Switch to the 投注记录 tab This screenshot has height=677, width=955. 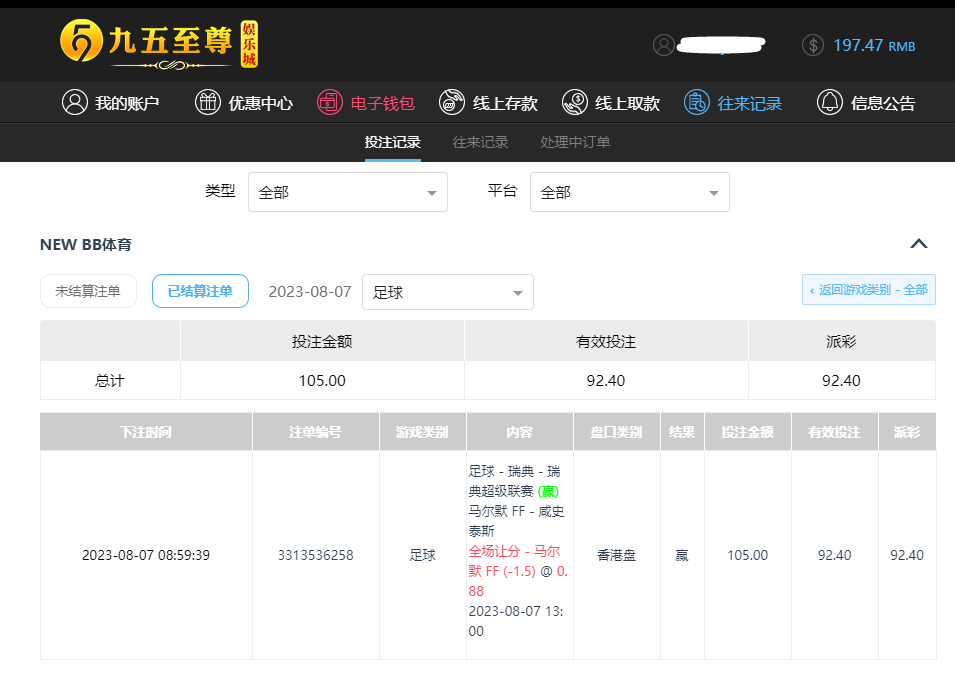[392, 142]
